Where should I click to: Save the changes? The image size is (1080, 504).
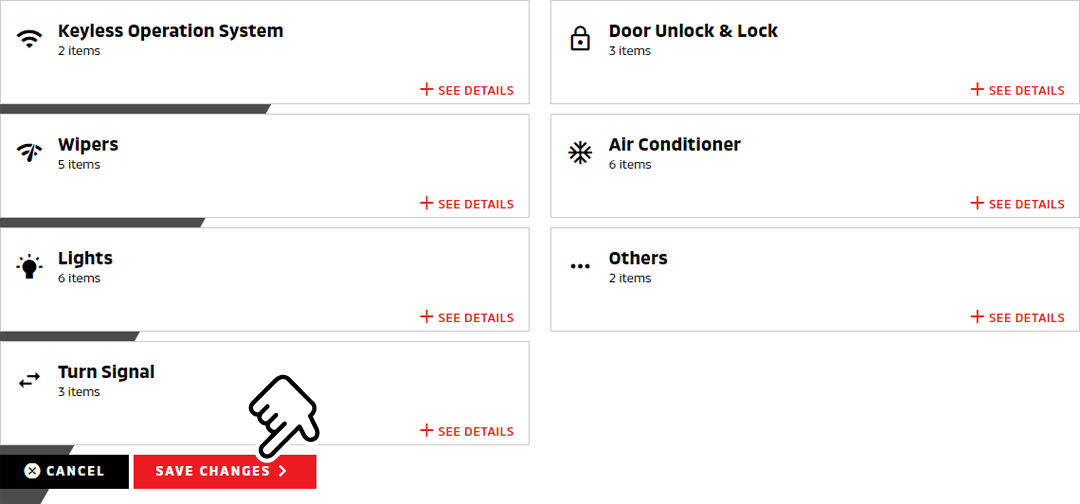[225, 472]
